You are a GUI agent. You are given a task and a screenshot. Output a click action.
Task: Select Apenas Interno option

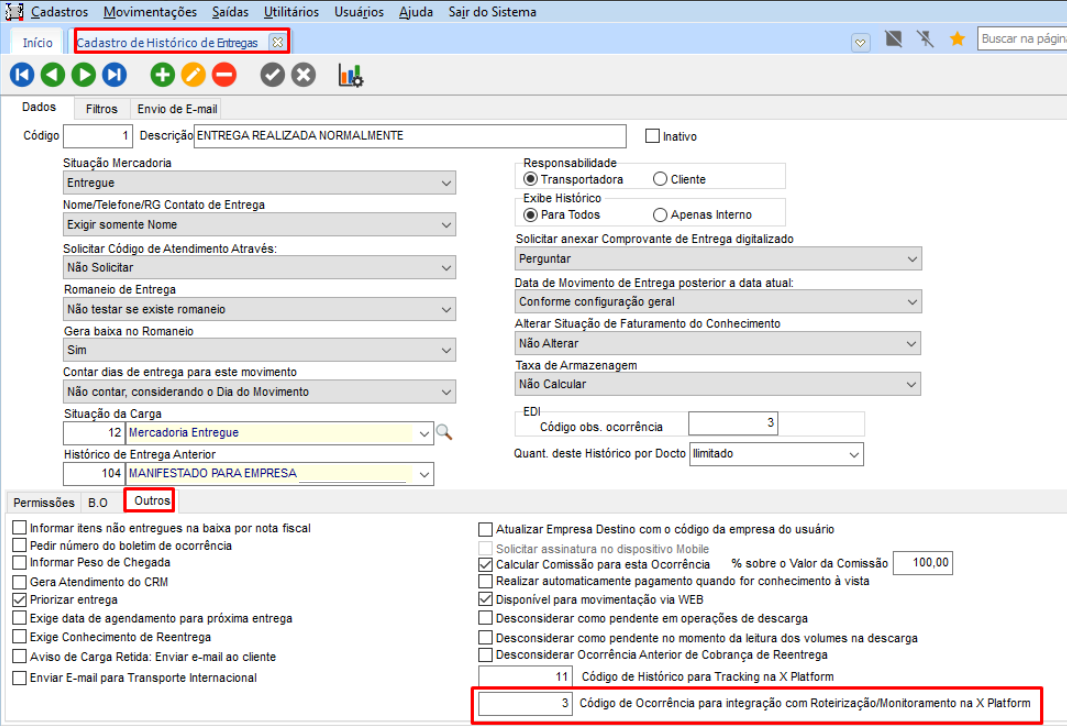(x=660, y=215)
